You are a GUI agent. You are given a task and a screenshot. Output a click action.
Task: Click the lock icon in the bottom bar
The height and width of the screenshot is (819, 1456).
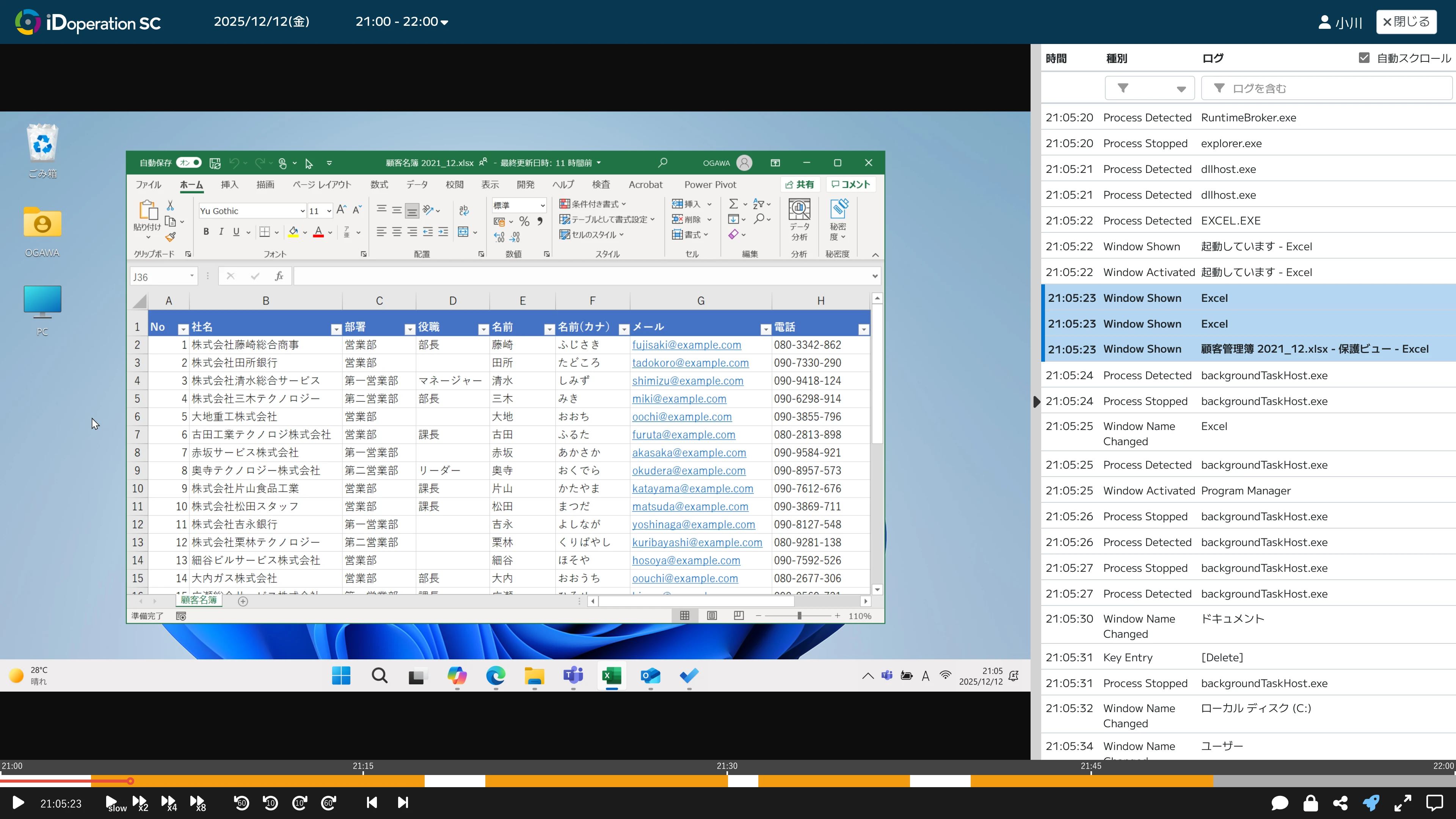coord(1311,803)
